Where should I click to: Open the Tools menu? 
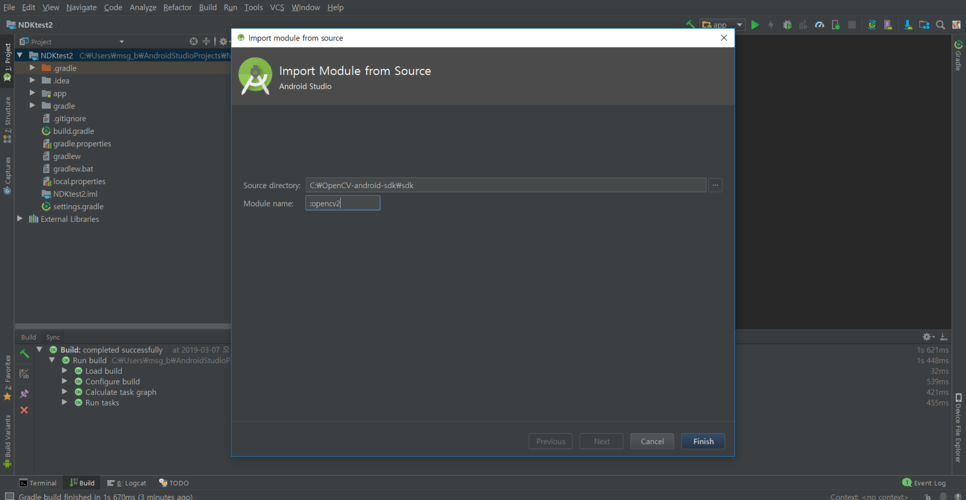(x=253, y=7)
